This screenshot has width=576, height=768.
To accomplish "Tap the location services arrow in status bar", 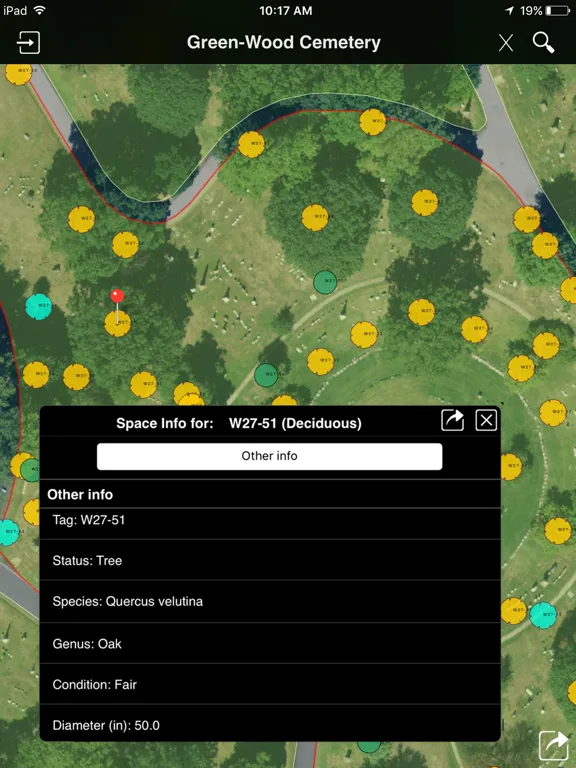I will coord(509,10).
